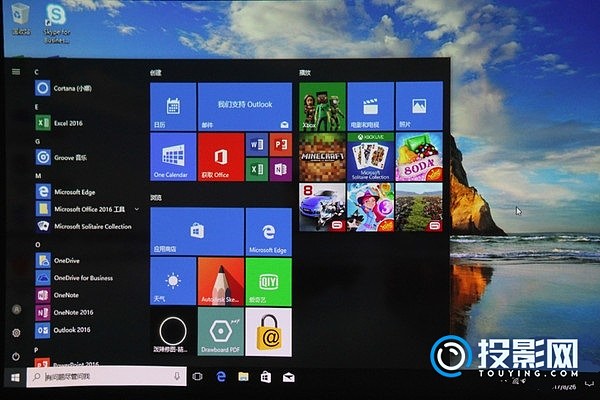Open the Weather tile

[173, 282]
